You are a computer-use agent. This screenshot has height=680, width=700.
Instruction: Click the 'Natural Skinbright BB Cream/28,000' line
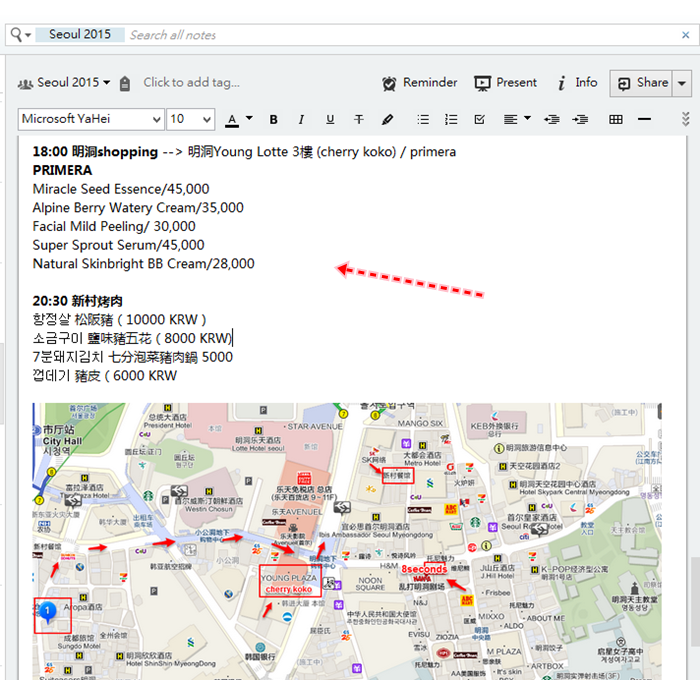click(143, 264)
